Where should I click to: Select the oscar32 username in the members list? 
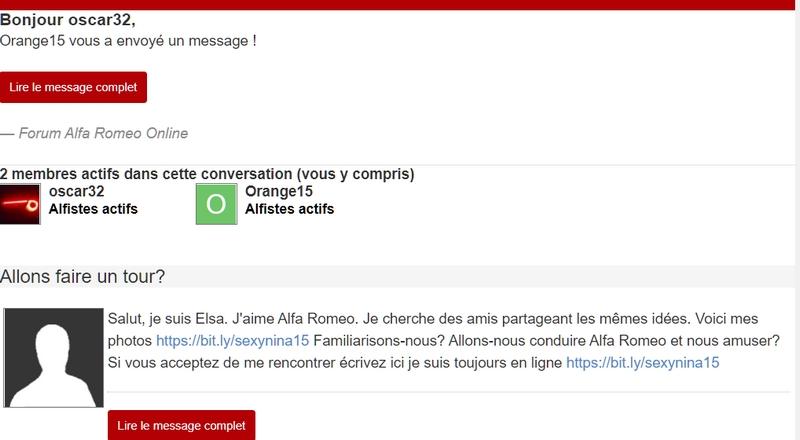[77, 191]
